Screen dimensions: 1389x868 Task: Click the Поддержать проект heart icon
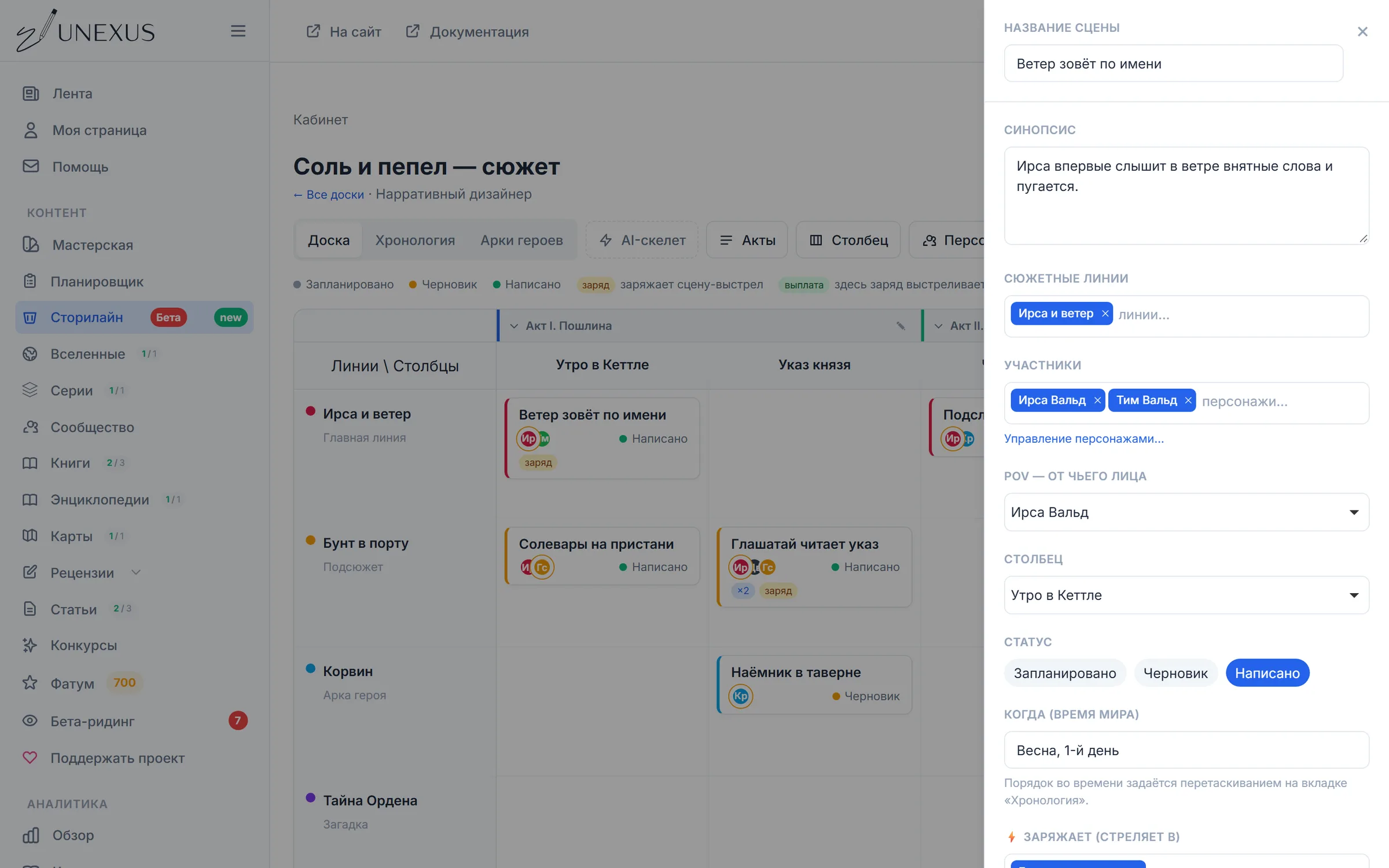click(30, 757)
